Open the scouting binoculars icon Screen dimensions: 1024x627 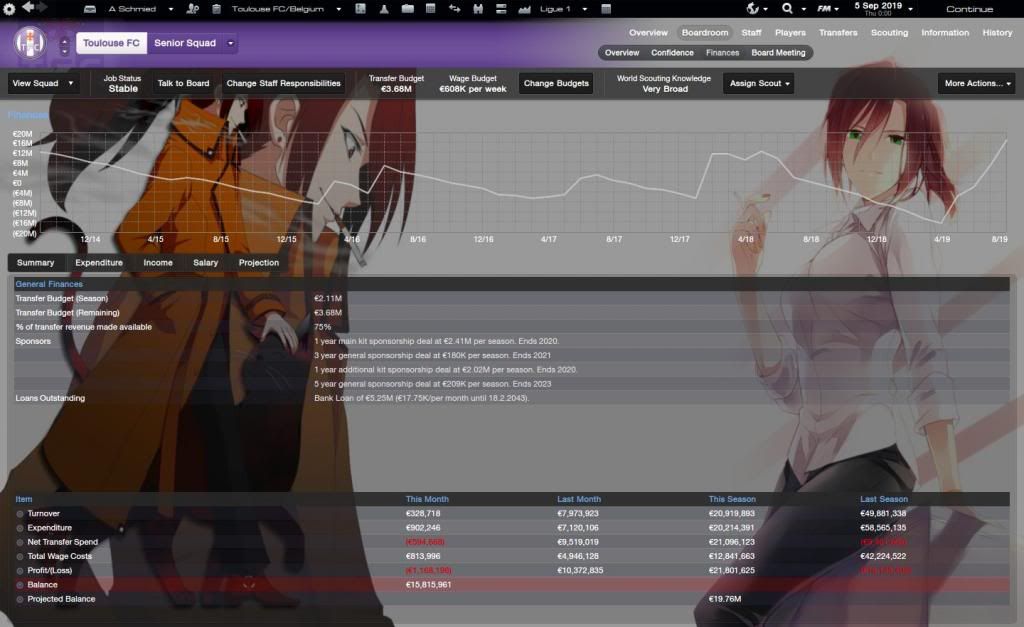[x=478, y=9]
